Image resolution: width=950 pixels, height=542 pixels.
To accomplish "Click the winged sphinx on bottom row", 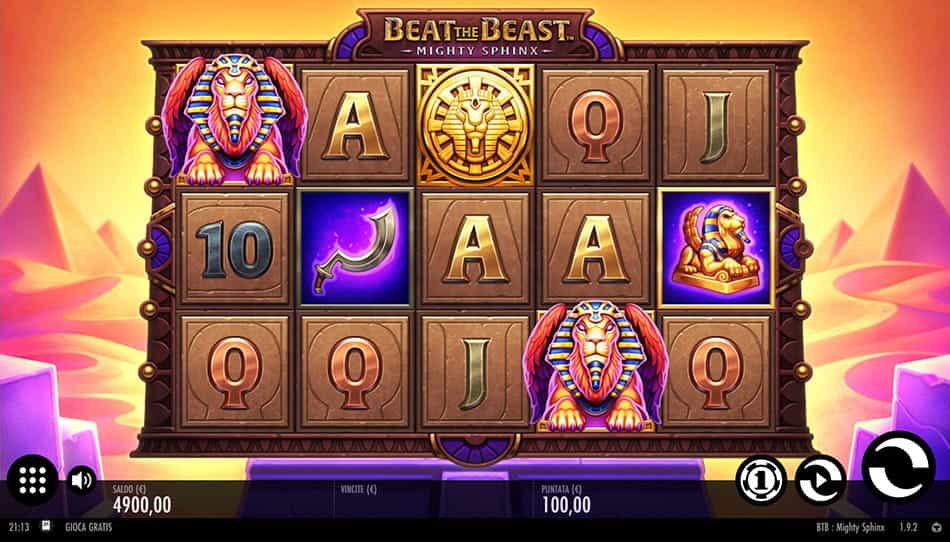I will click(596, 366).
